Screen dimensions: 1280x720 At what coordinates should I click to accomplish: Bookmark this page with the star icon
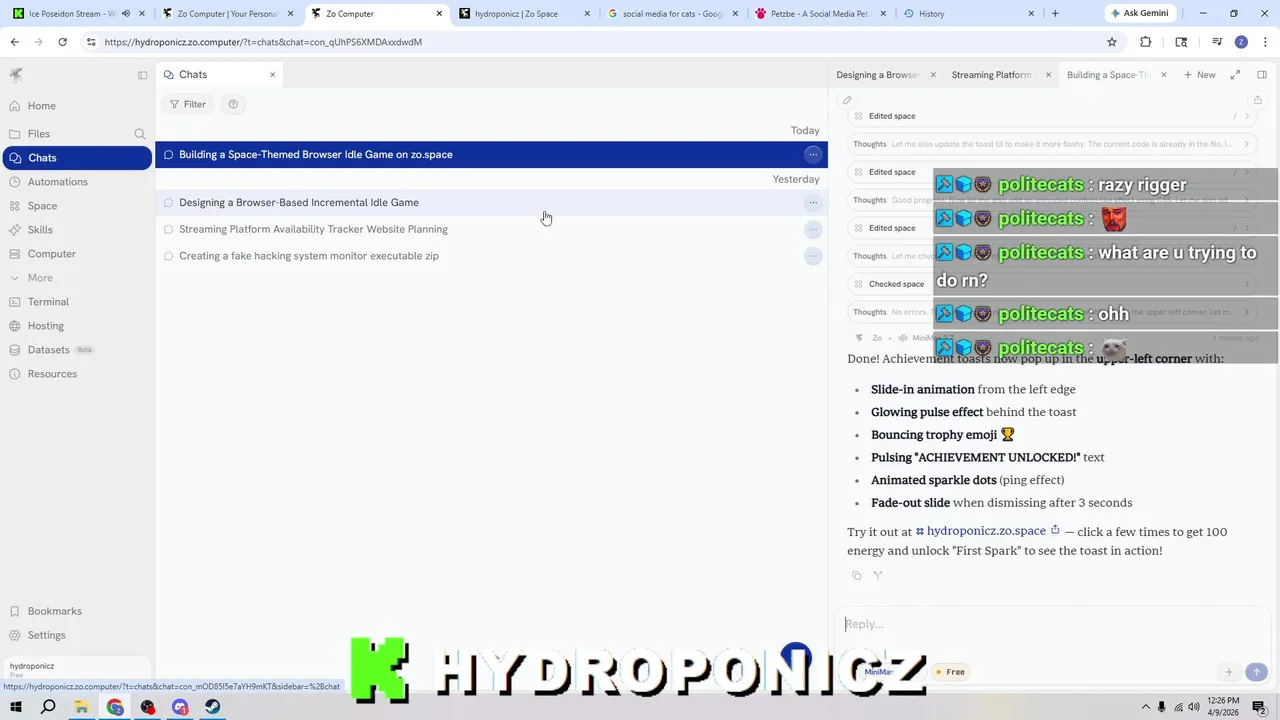1112,42
